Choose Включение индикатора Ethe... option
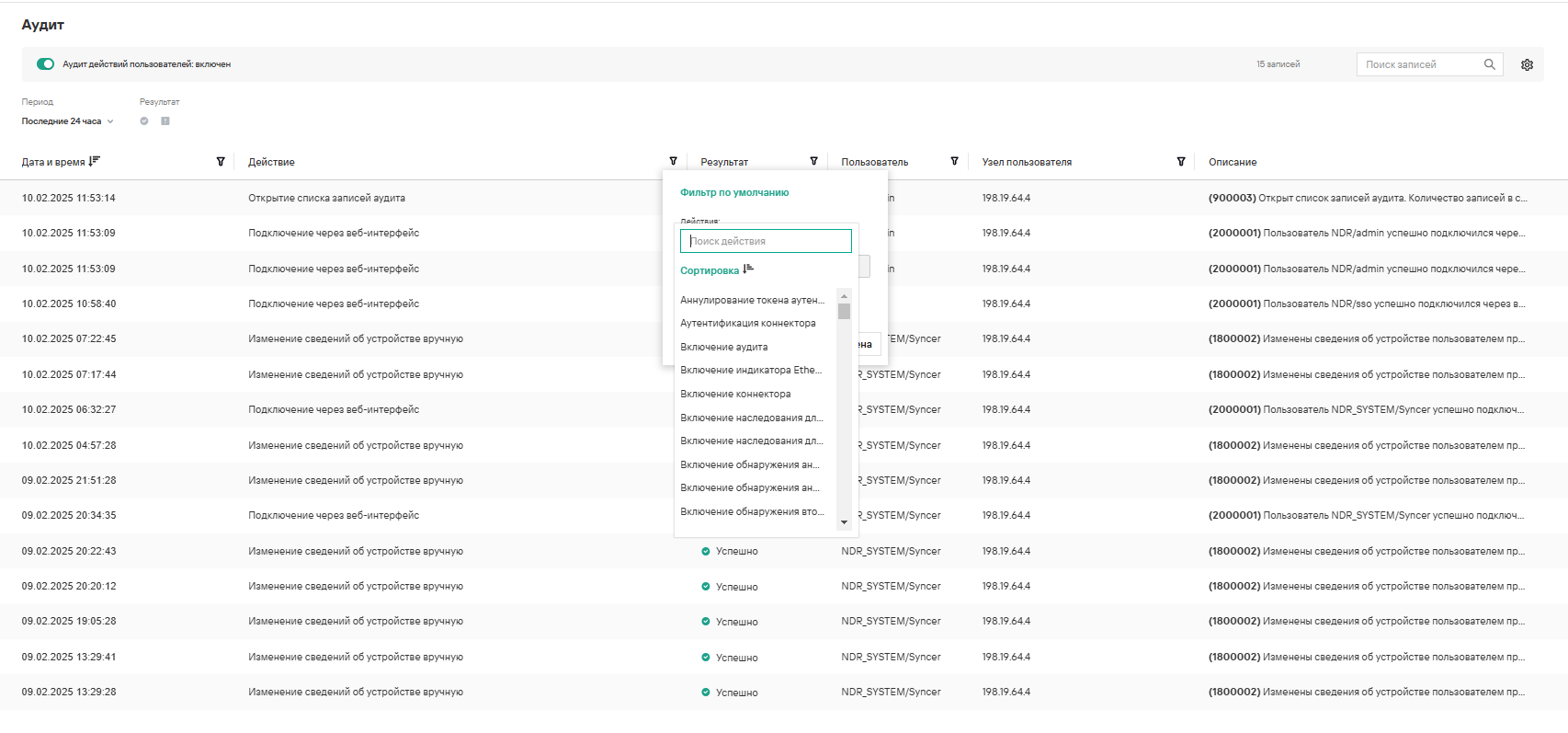 [x=751, y=371]
